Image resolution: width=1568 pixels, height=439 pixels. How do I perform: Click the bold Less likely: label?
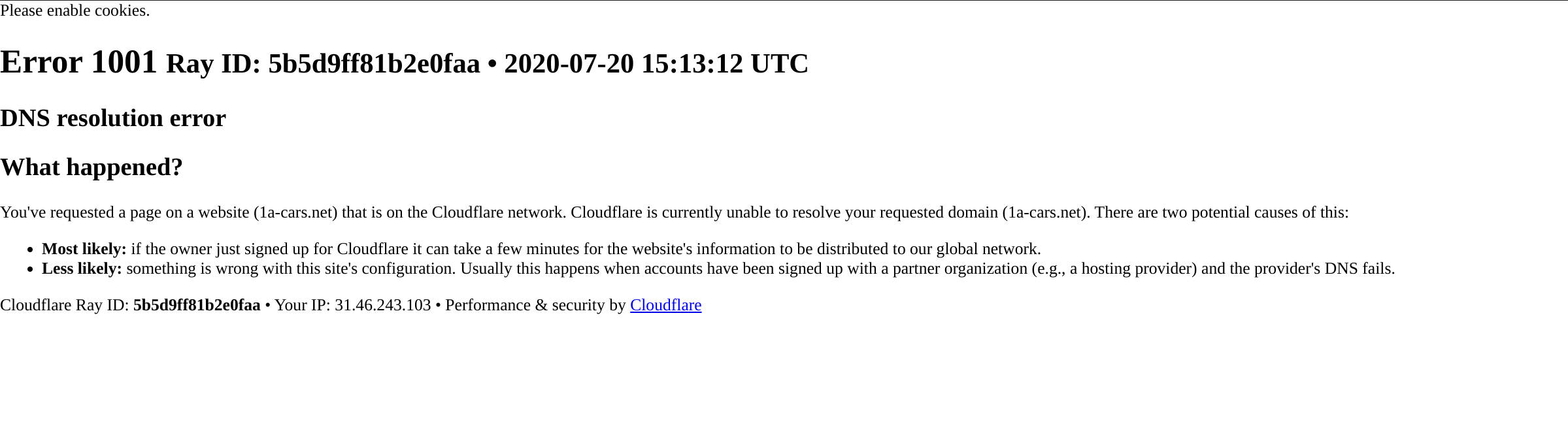(82, 268)
